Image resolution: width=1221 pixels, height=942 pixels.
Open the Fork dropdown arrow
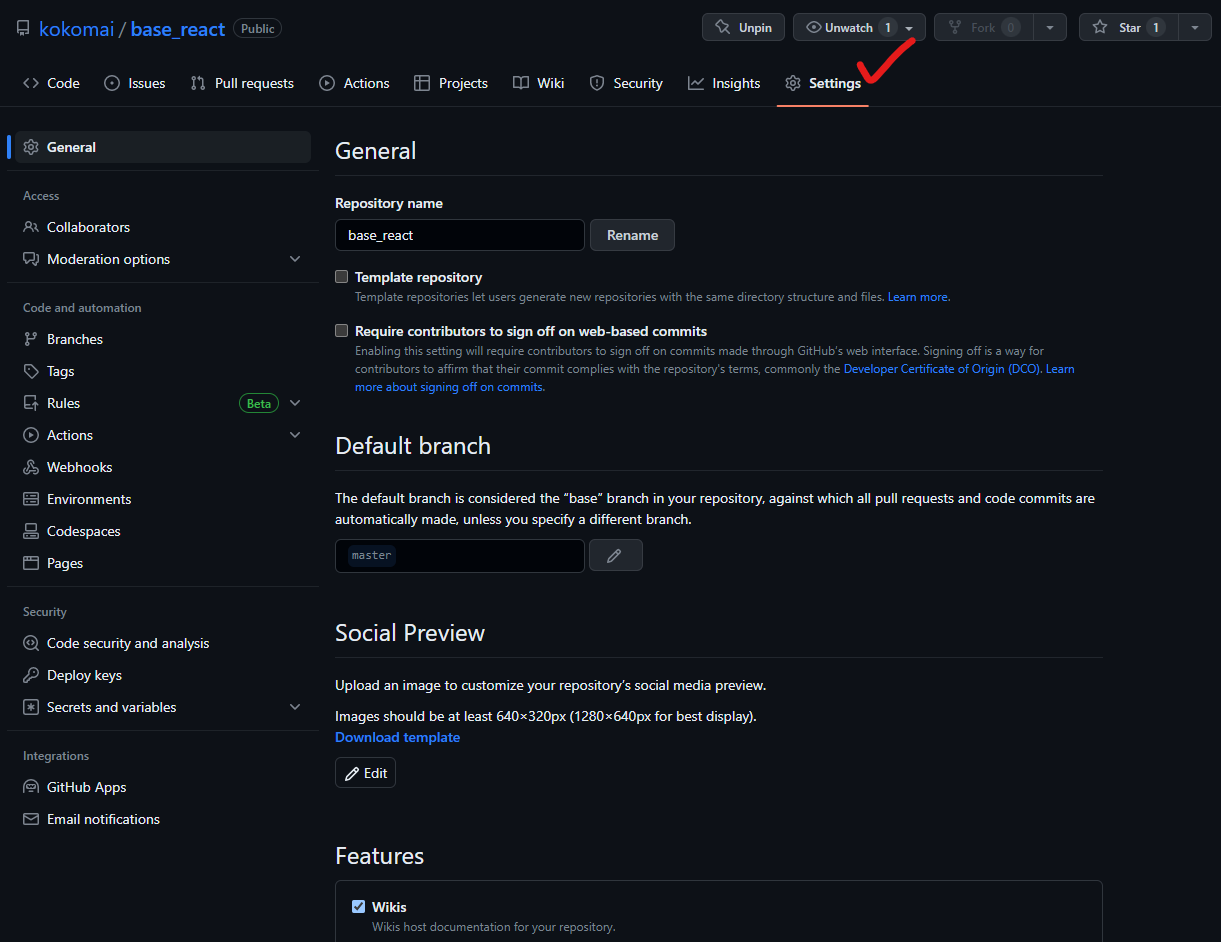[1049, 28]
